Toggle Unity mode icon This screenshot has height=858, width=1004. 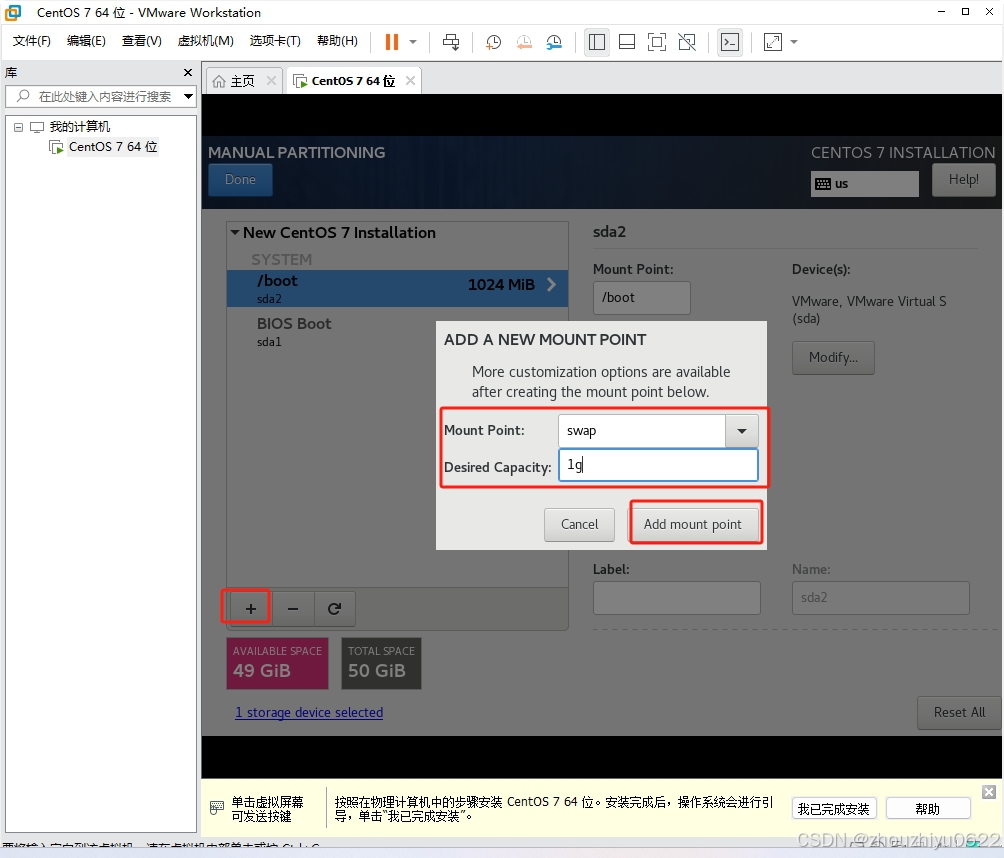pyautogui.click(x=687, y=42)
